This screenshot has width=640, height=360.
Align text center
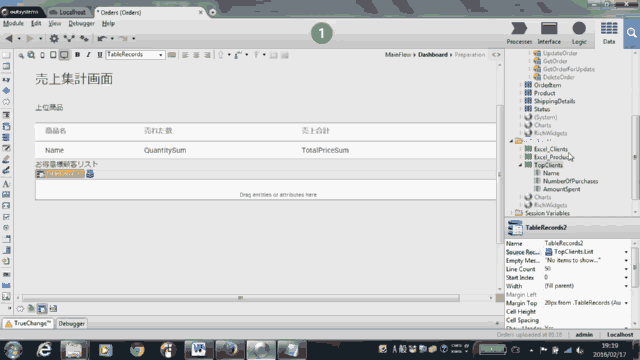coord(196,55)
